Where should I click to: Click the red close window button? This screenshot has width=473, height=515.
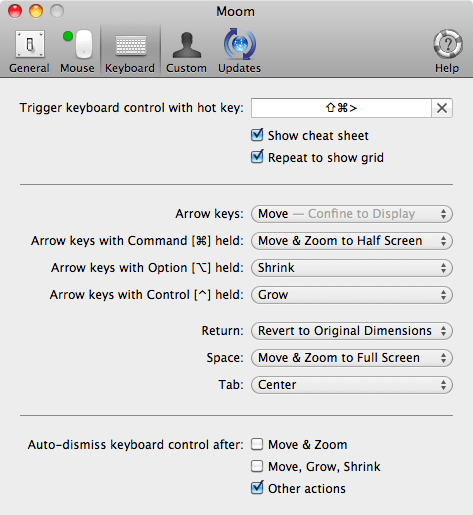[x=15, y=11]
